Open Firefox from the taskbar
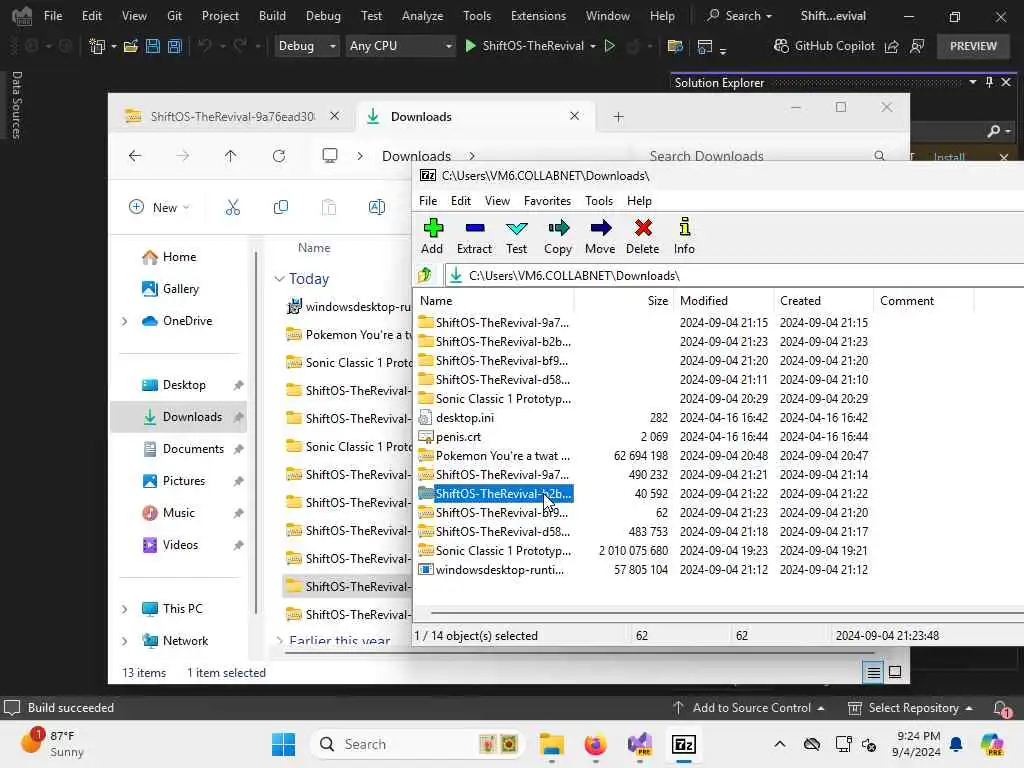 point(595,744)
